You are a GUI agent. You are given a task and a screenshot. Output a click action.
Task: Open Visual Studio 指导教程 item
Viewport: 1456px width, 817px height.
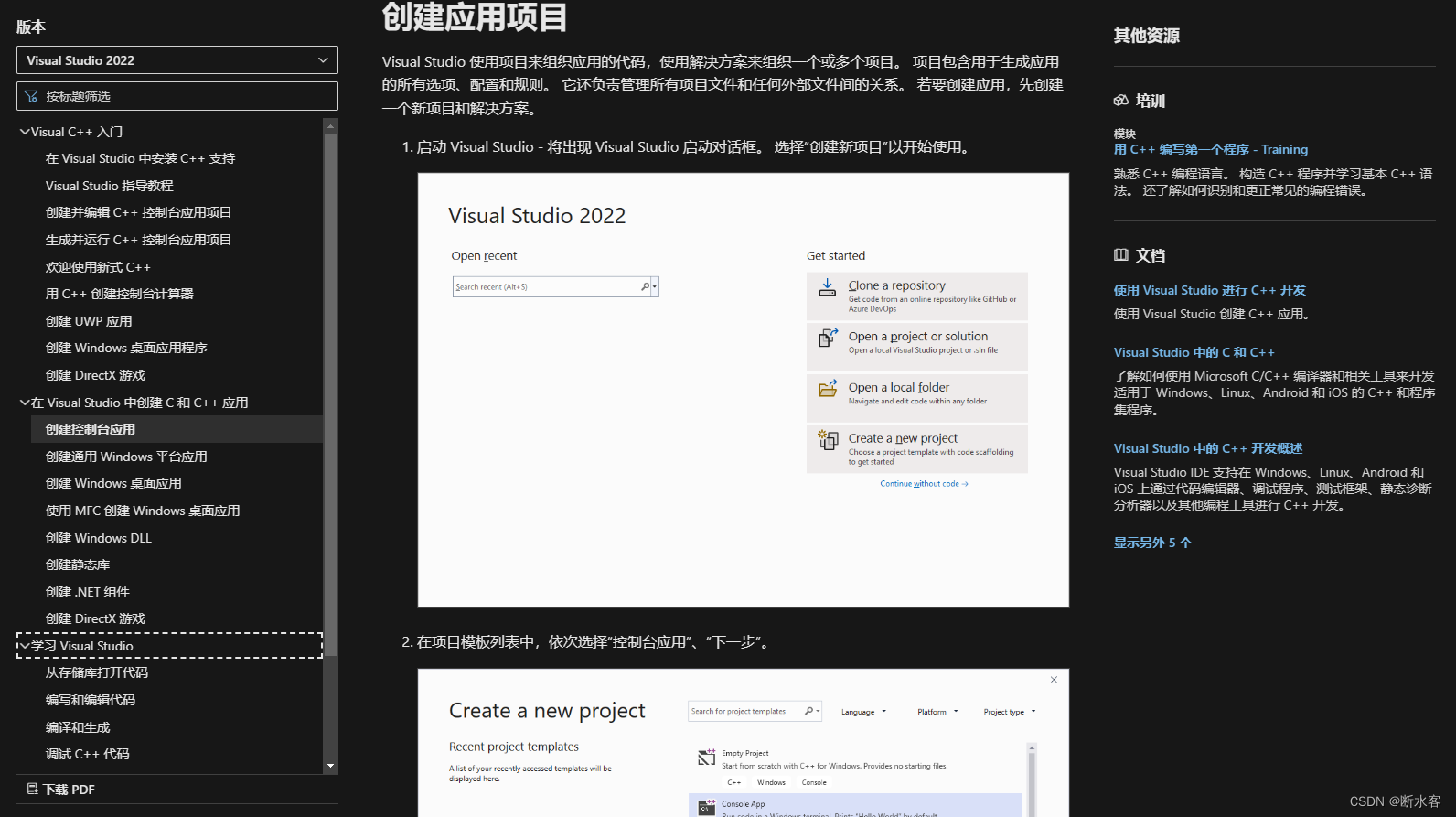pos(110,186)
